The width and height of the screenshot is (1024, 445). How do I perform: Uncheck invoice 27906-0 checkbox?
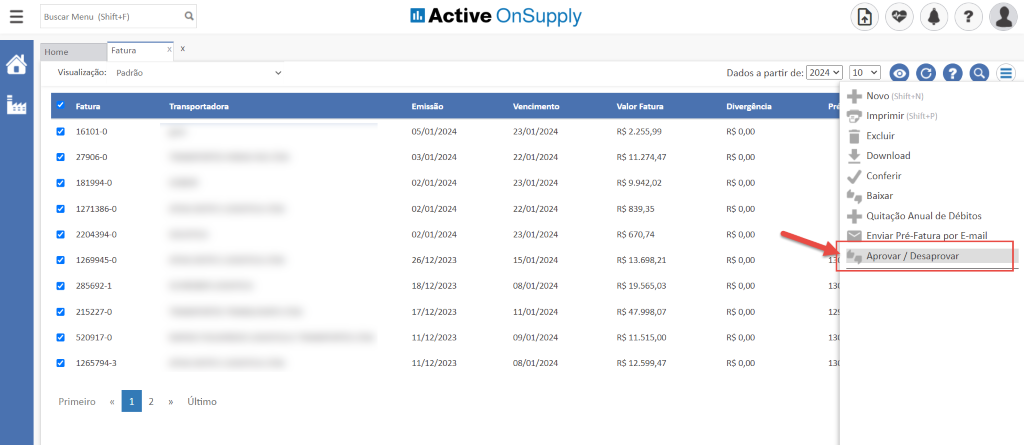tap(61, 157)
